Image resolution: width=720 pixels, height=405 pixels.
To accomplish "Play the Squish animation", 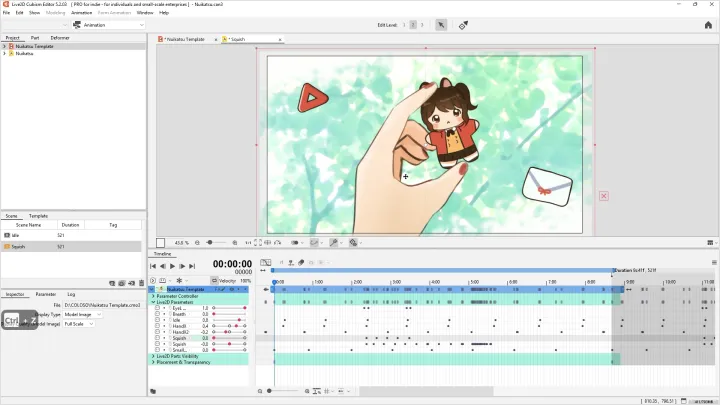I will click(173, 266).
